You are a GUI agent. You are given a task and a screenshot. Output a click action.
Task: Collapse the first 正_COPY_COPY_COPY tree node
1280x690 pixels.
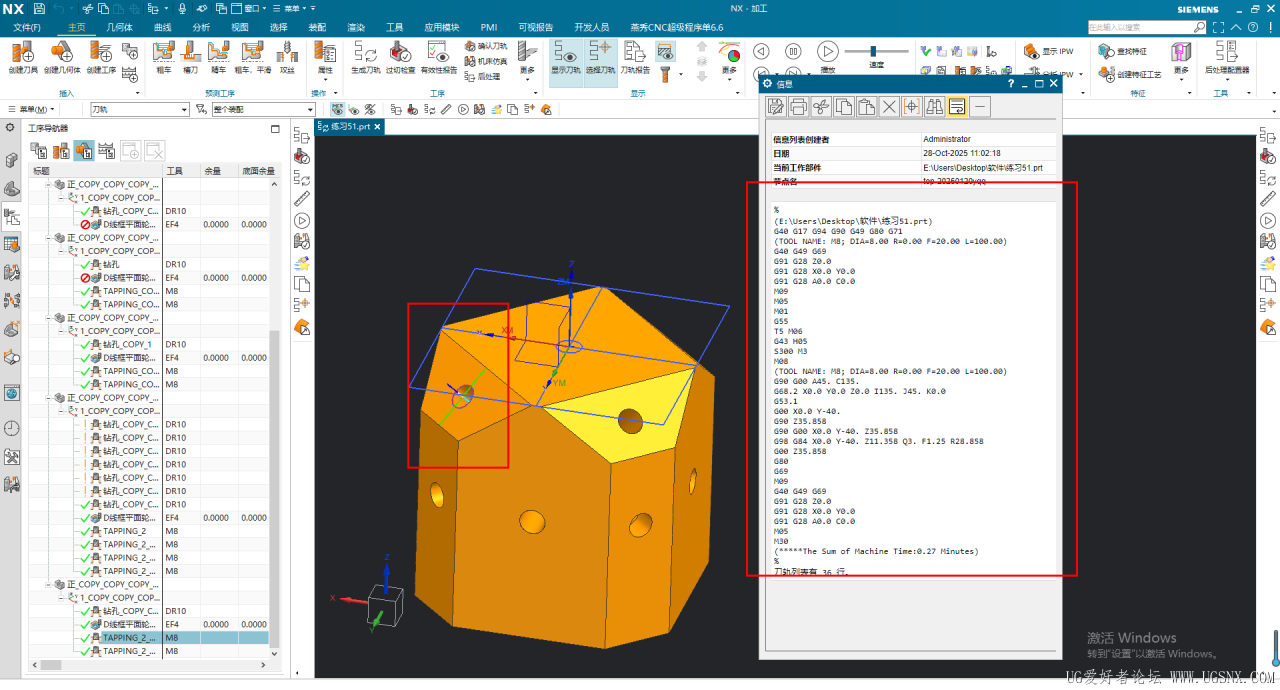coord(49,185)
